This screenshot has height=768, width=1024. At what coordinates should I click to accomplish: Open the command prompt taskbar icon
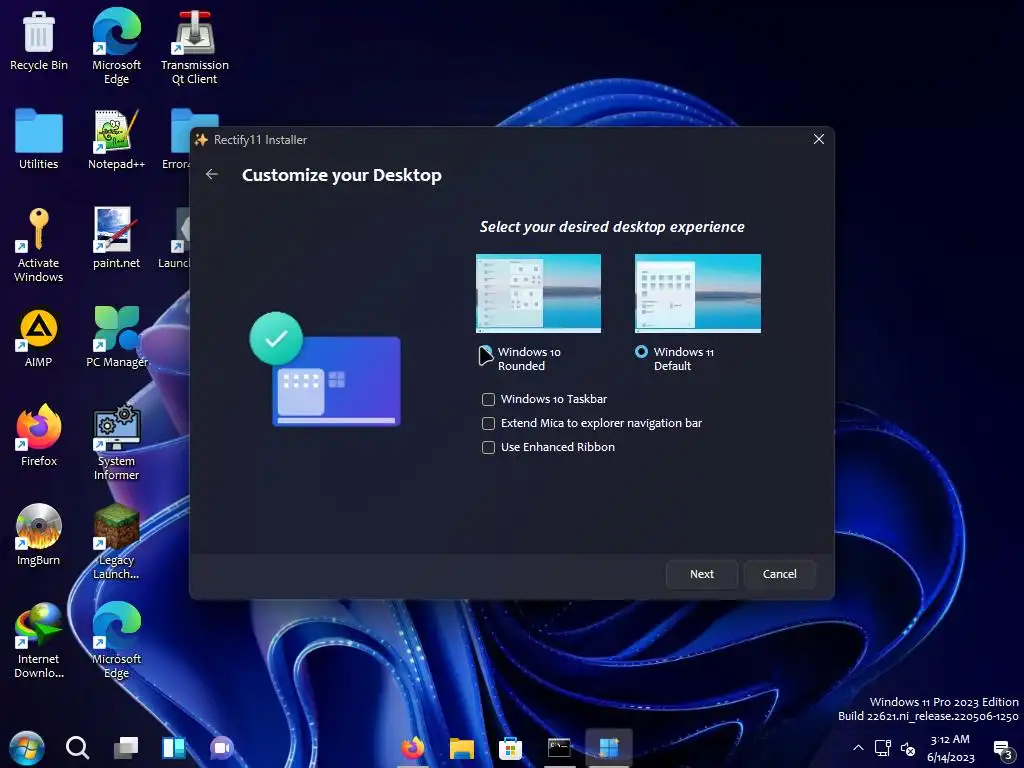[559, 748]
